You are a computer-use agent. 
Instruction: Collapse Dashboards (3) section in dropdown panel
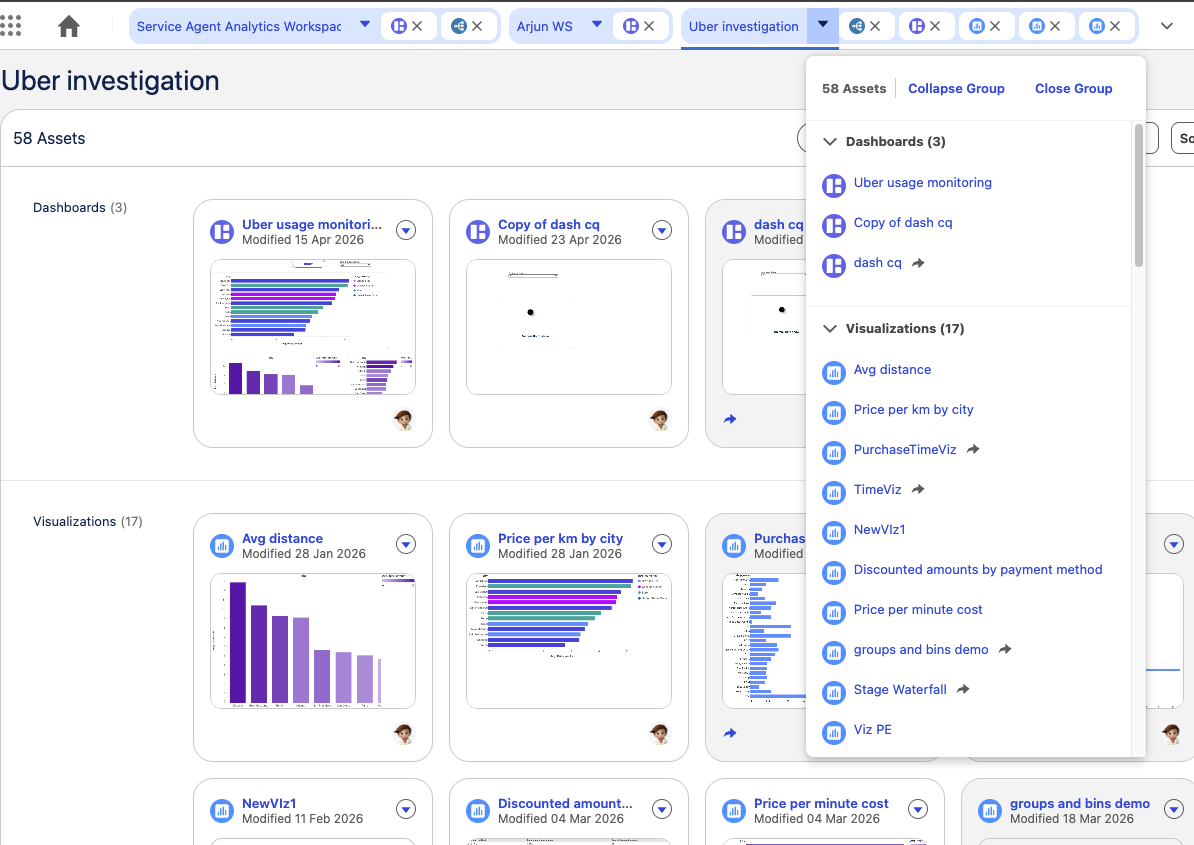pyautogui.click(x=830, y=142)
